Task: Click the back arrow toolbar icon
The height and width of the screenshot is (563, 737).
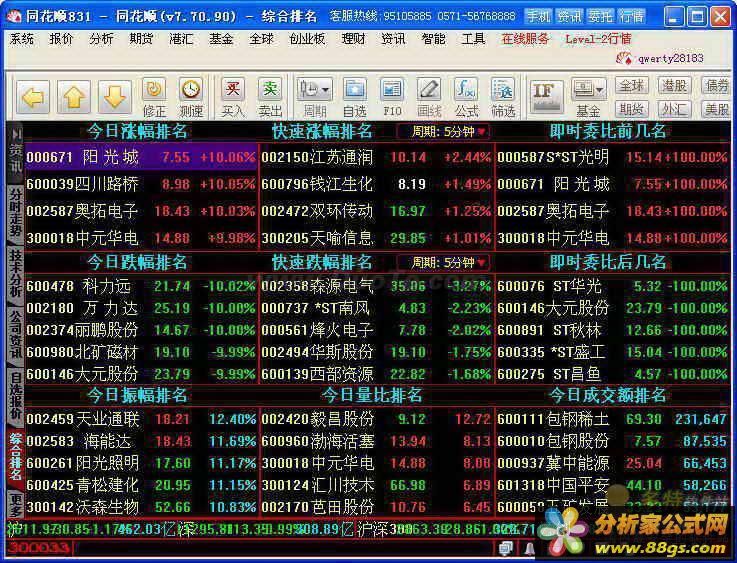Action: [33, 97]
